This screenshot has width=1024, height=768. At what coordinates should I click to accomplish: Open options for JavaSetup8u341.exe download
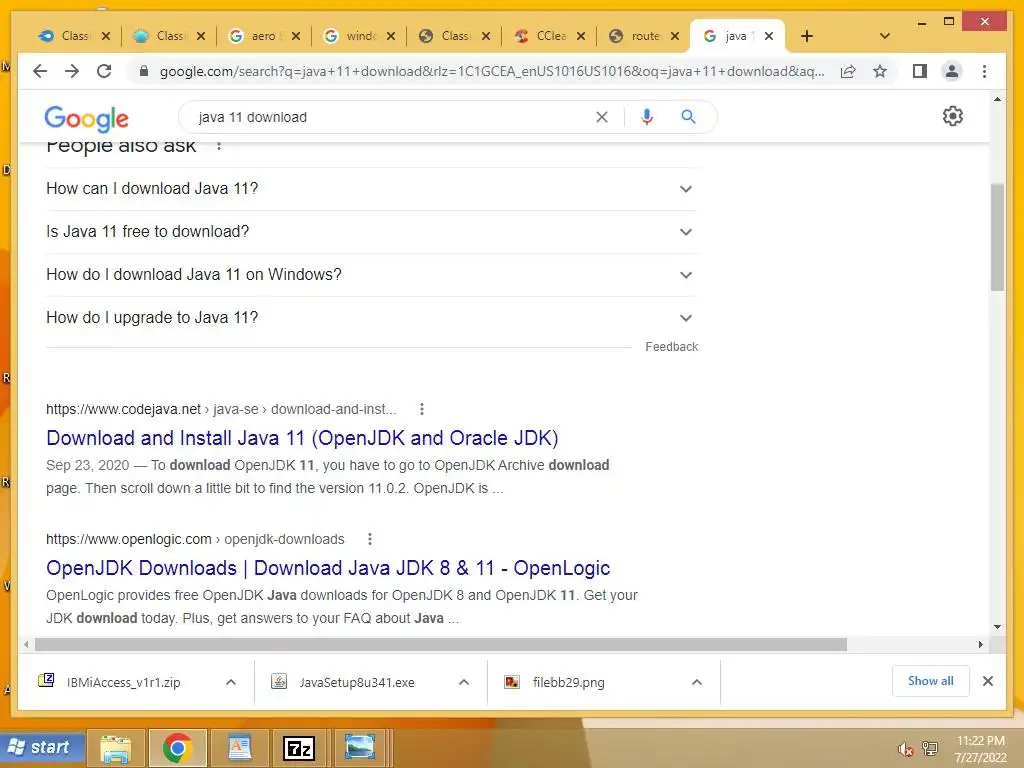tap(464, 682)
